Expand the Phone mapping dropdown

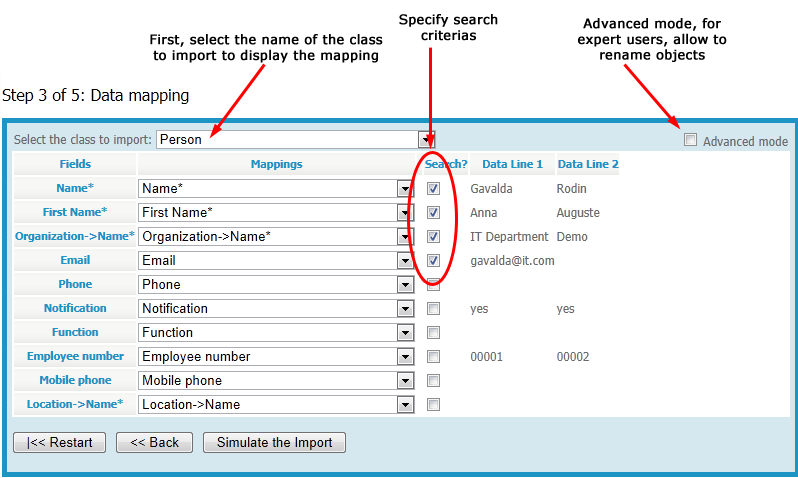pyautogui.click(x=405, y=285)
